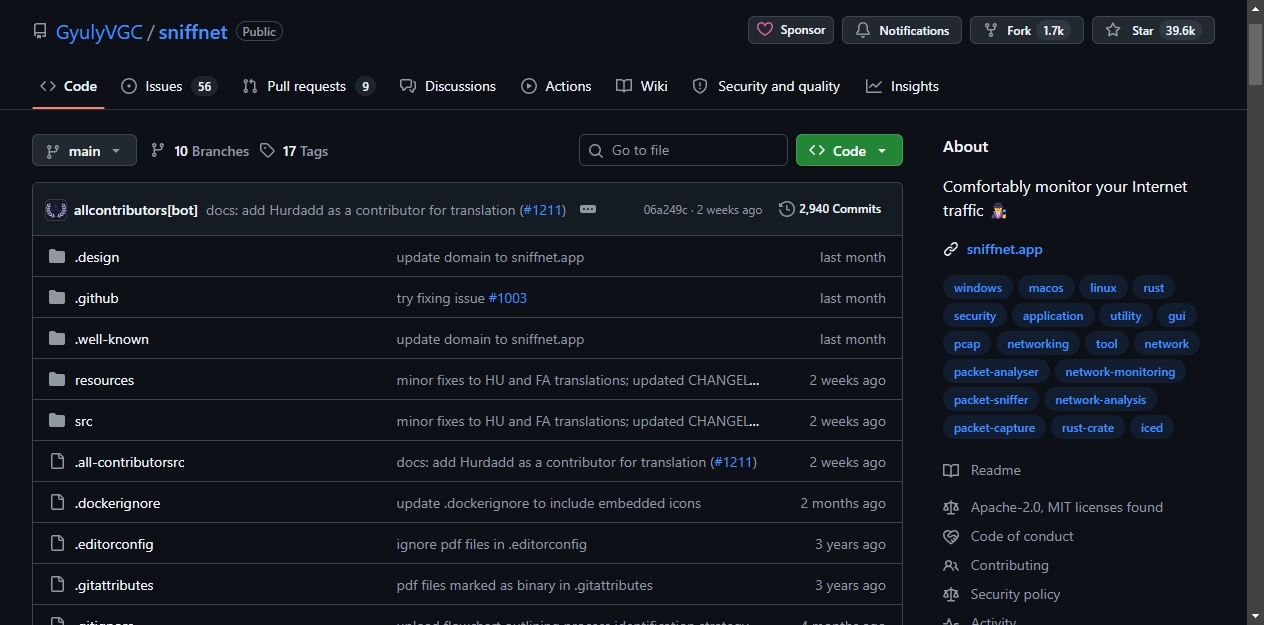Open Security and quality tab
This screenshot has width=1264, height=625.
[766, 86]
